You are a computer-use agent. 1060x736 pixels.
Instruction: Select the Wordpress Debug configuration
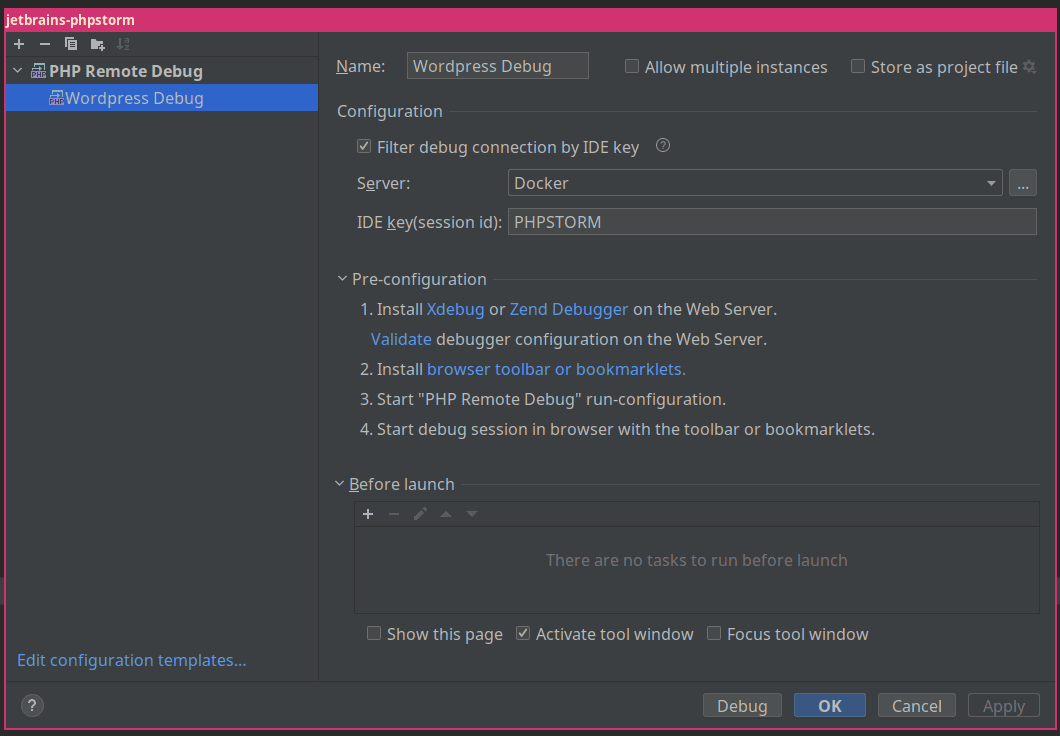click(162, 98)
